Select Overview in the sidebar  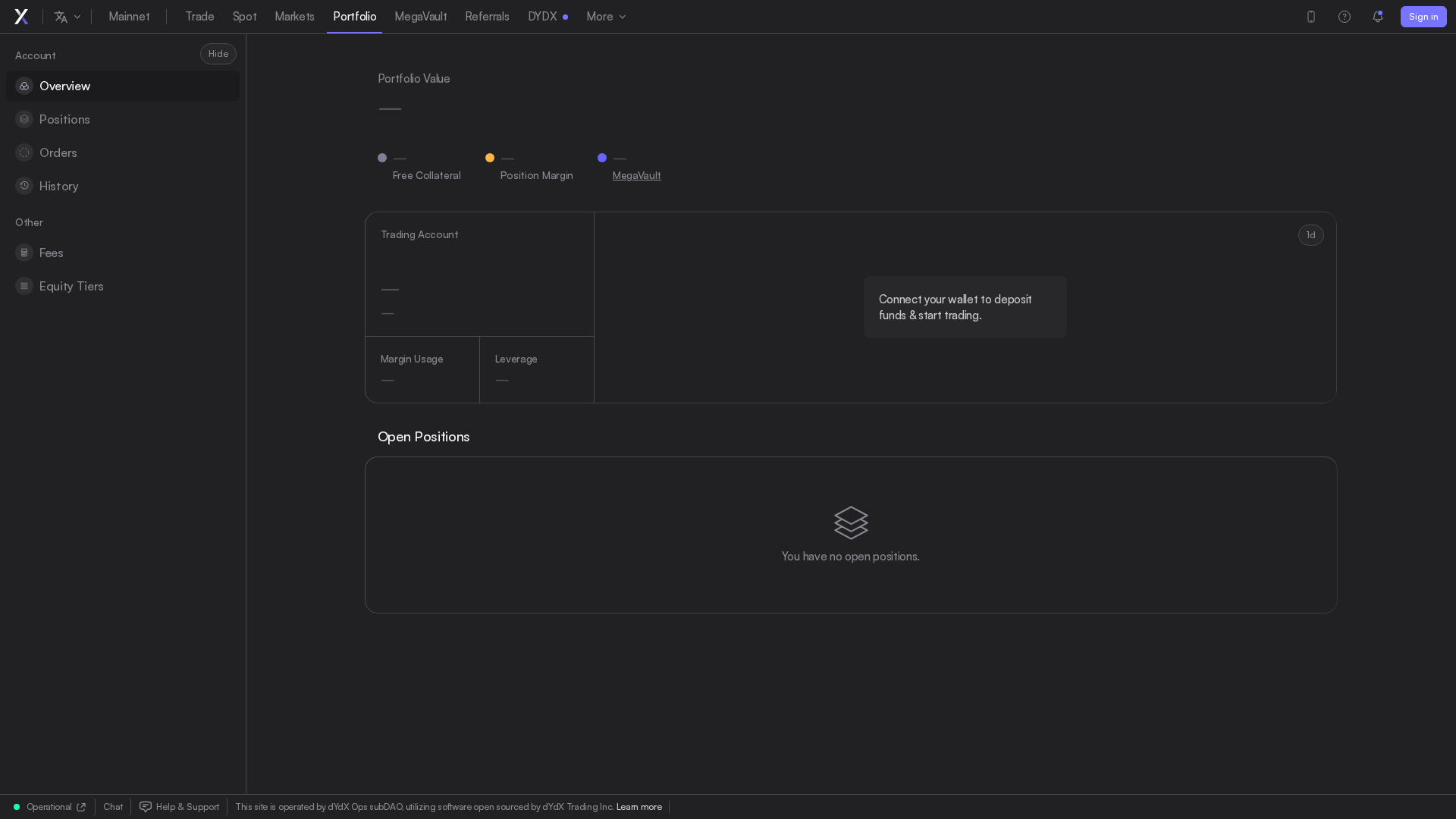pyautogui.click(x=123, y=86)
